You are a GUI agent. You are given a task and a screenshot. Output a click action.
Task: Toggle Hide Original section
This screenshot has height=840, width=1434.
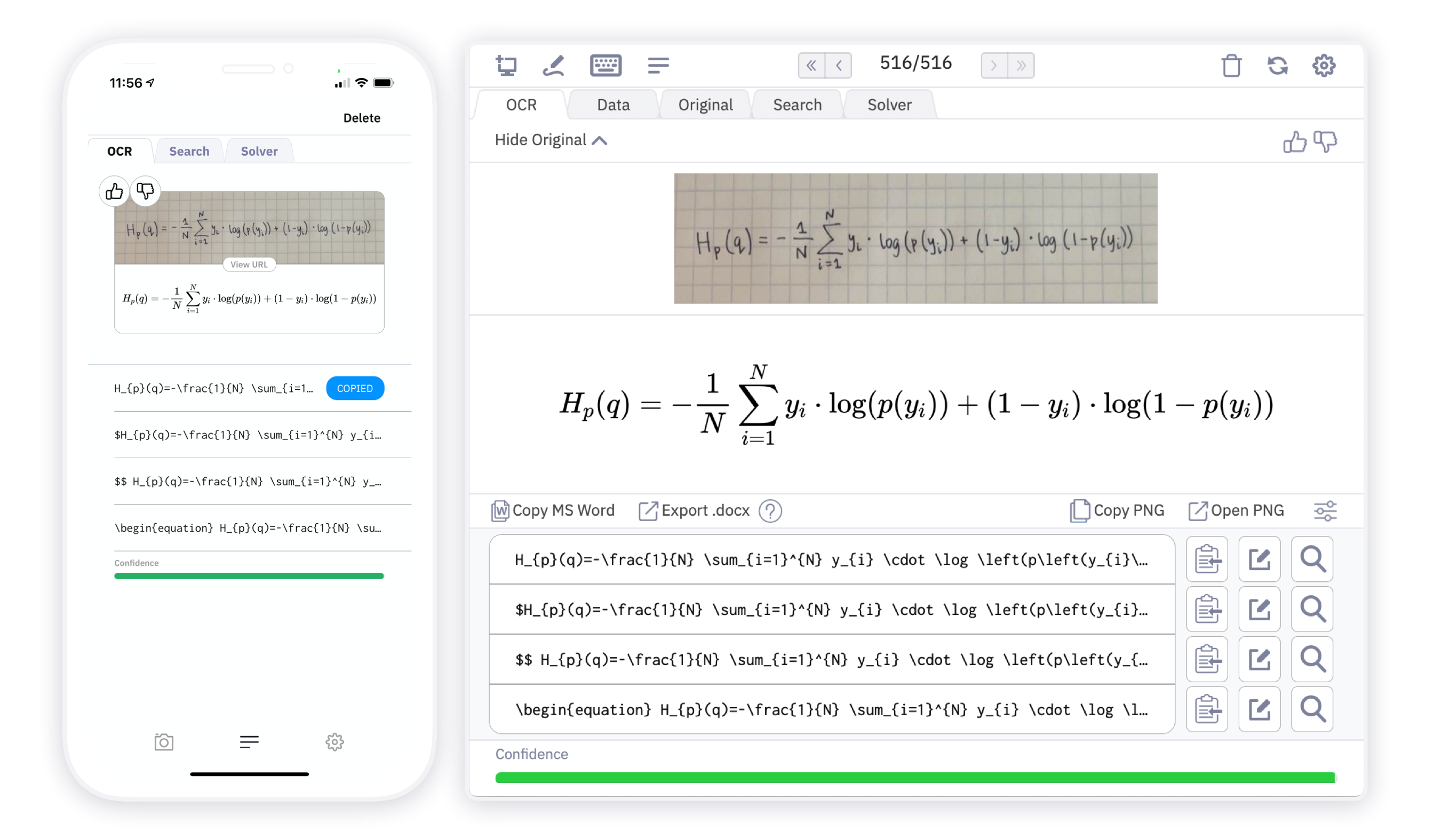click(x=550, y=140)
